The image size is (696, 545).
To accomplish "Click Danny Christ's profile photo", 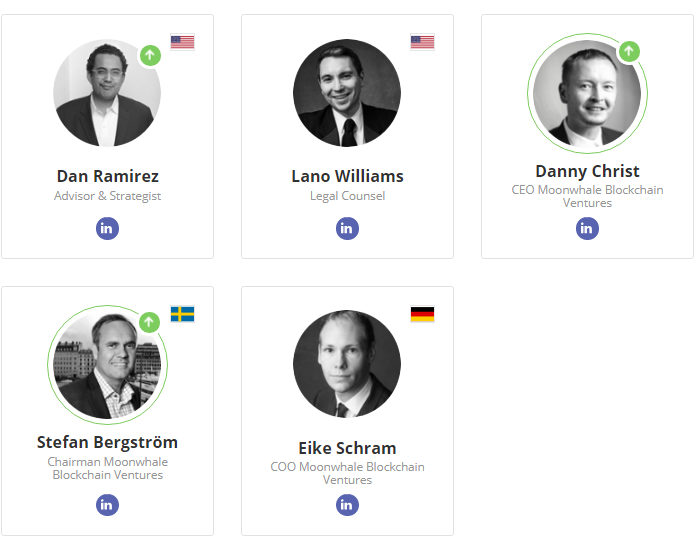I will pos(585,95).
